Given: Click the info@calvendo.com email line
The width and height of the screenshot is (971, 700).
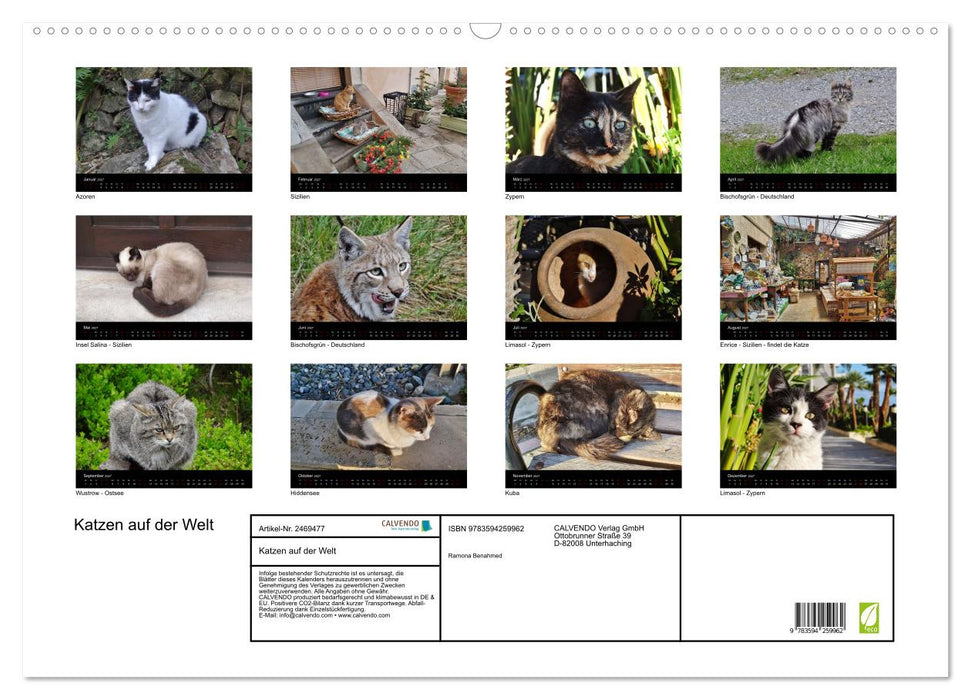Looking at the screenshot, I should point(324,615).
